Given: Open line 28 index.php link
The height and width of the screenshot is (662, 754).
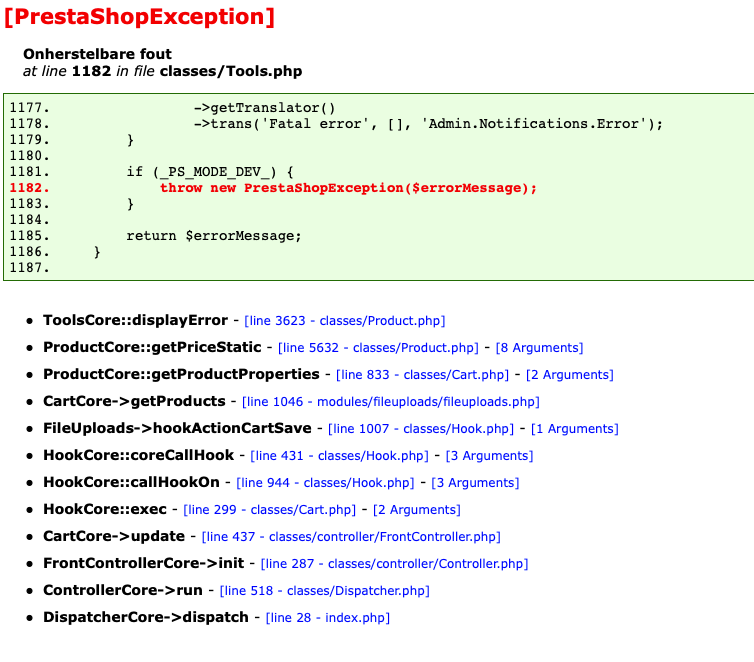Looking at the screenshot, I should click(x=328, y=617).
